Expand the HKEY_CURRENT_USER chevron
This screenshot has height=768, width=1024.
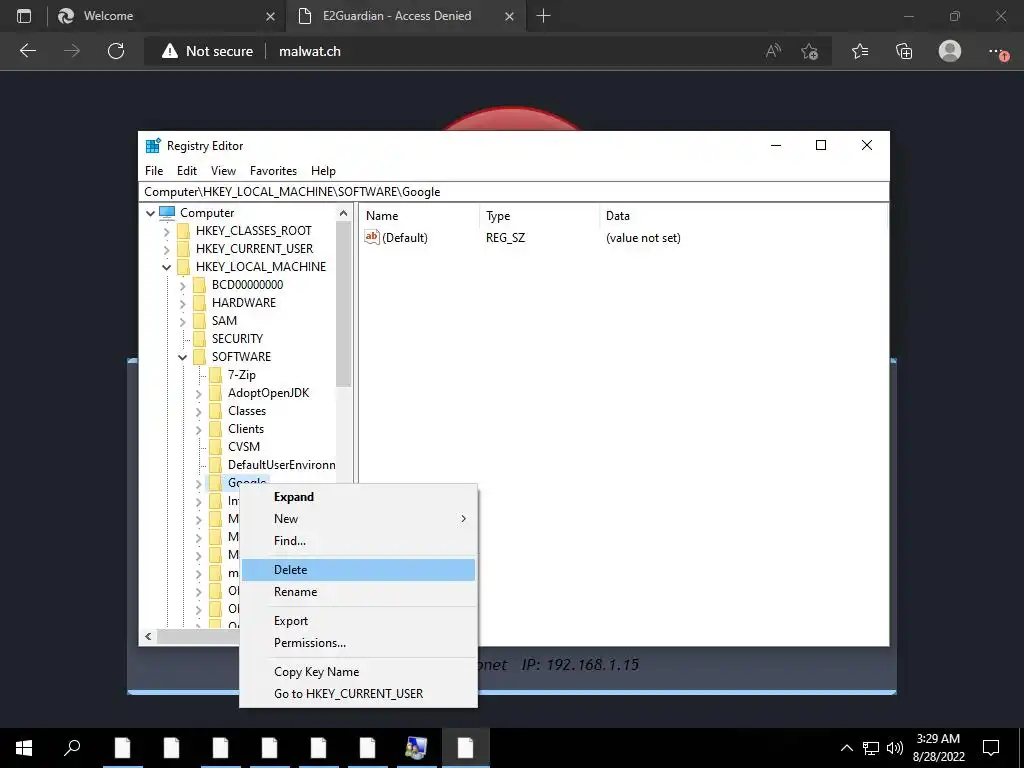click(167, 249)
